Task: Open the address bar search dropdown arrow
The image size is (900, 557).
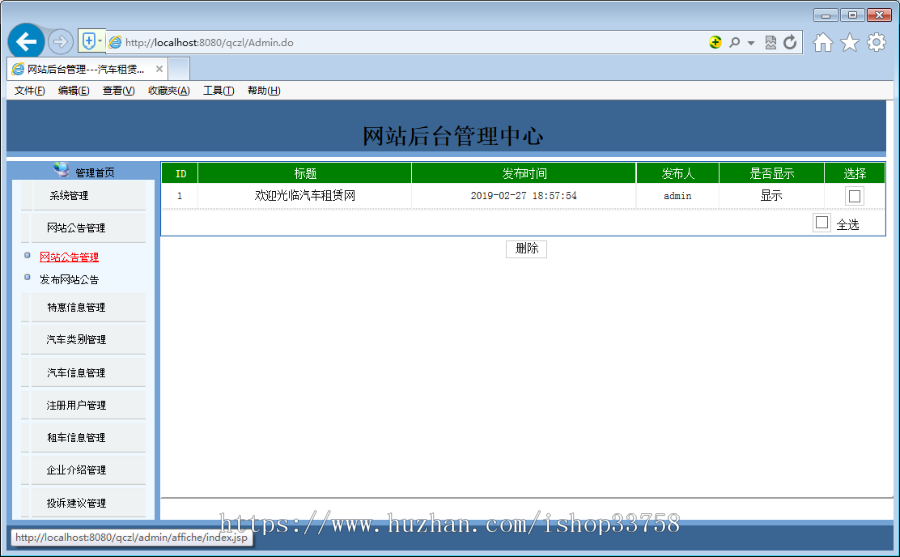Action: click(x=751, y=42)
